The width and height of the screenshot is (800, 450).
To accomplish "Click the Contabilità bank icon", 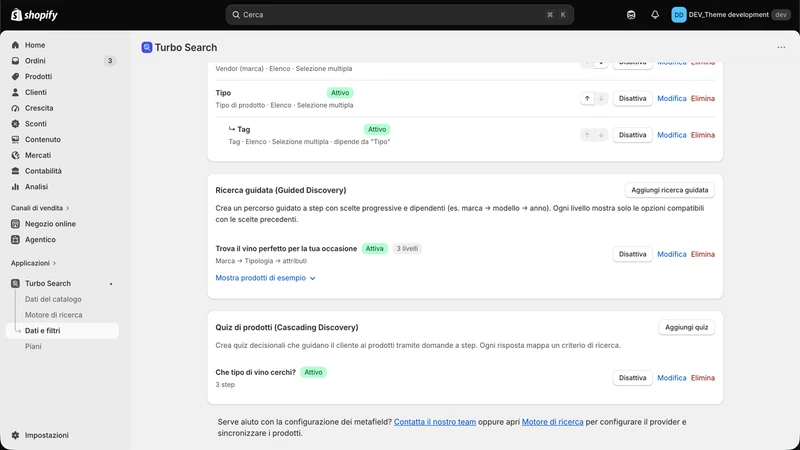I will pyautogui.click(x=15, y=171).
